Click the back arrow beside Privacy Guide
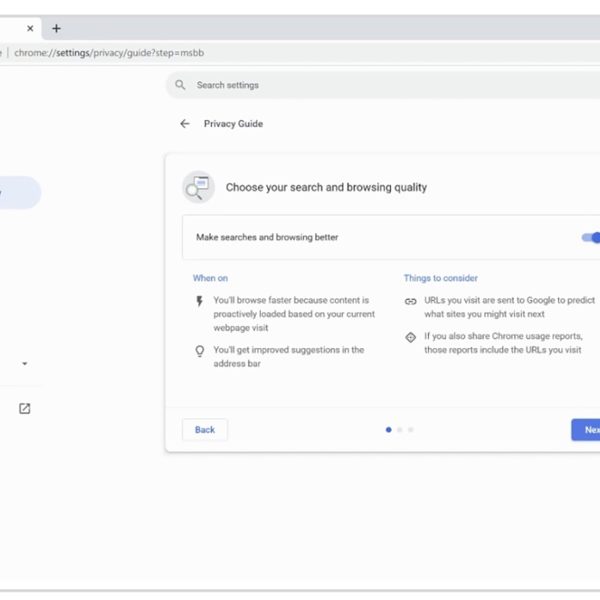The width and height of the screenshot is (600, 600). 184,124
